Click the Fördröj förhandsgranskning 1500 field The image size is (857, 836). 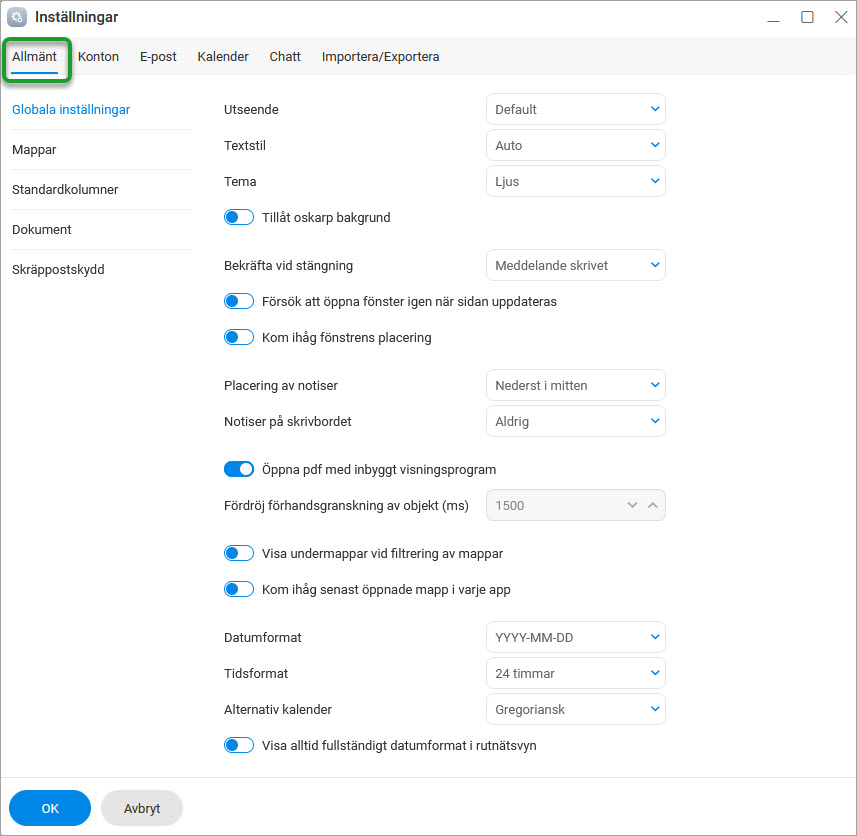552,505
